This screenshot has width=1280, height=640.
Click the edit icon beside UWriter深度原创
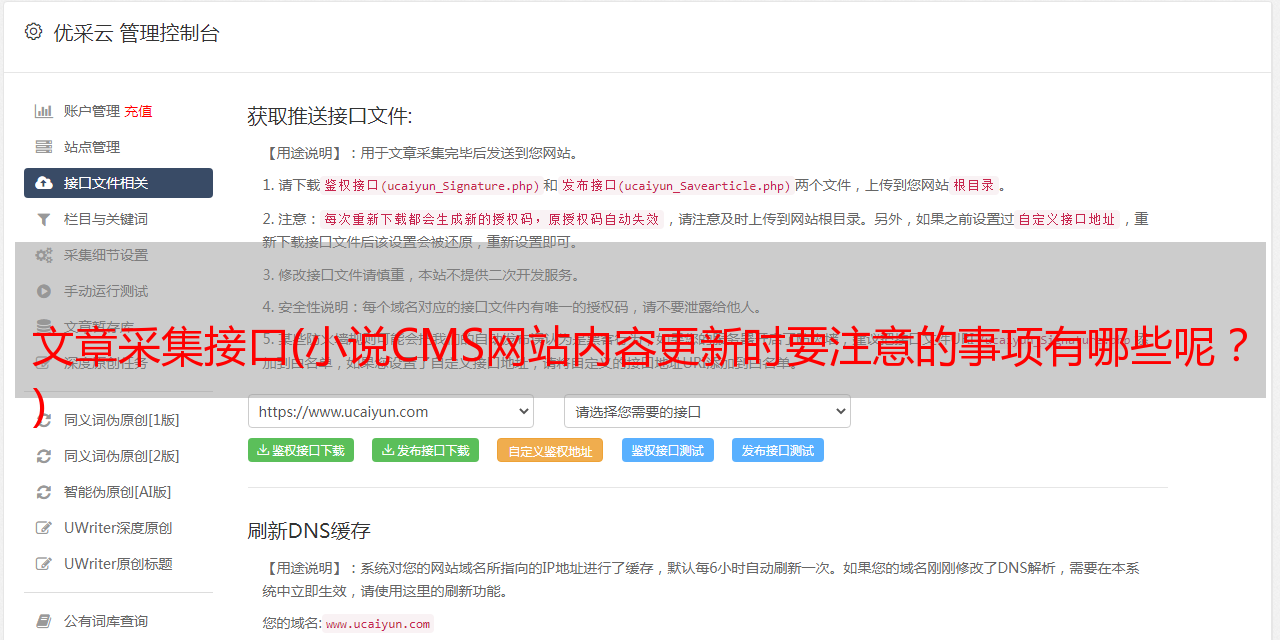point(44,528)
